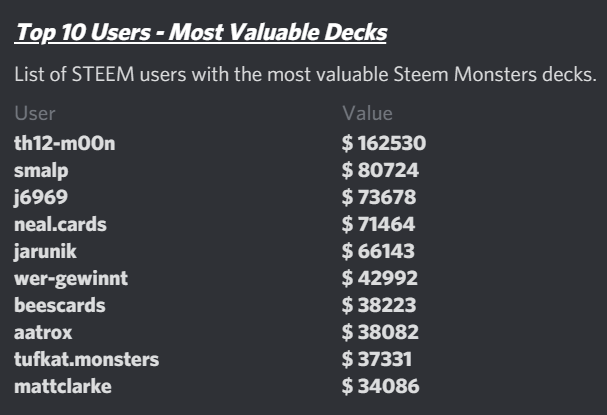Select the description text about Steem Monsters decks

coord(305,74)
